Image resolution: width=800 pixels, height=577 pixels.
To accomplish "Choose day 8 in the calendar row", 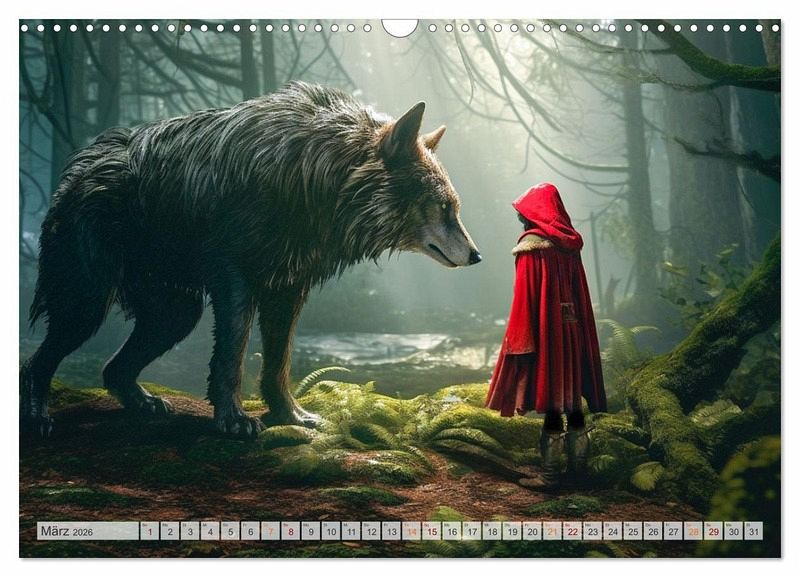I will pyautogui.click(x=290, y=531).
